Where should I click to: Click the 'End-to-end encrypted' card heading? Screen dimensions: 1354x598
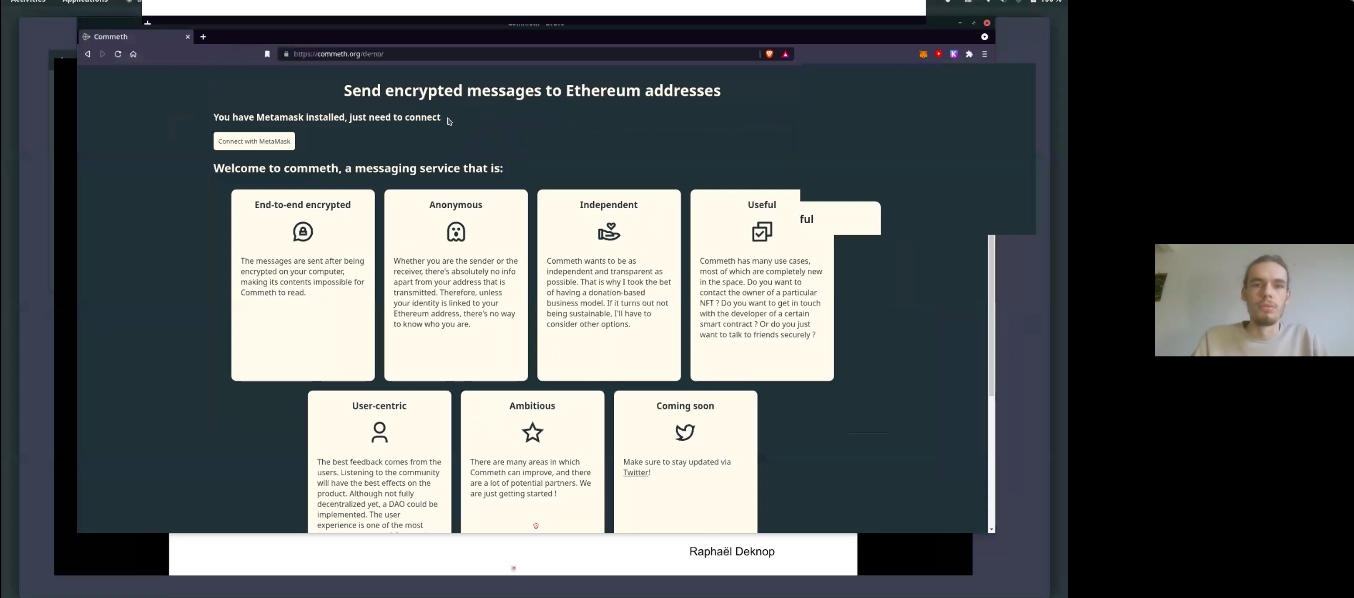click(x=303, y=205)
